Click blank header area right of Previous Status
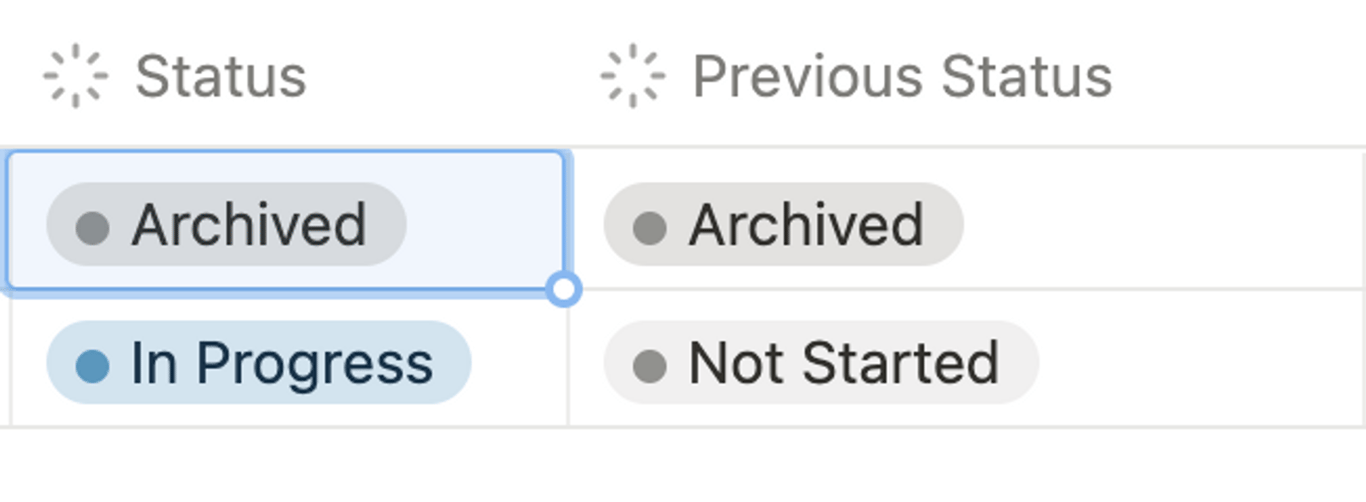This screenshot has height=502, width=1366. pyautogui.click(x=1240, y=76)
